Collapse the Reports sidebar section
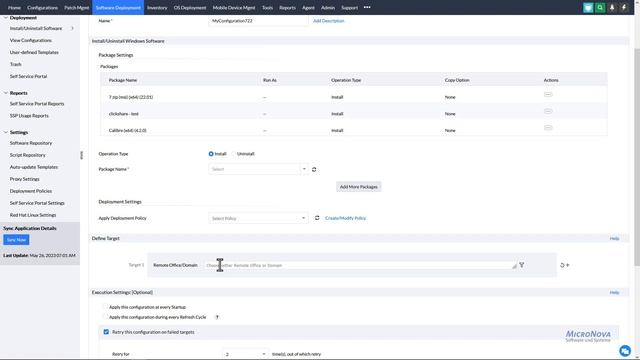 tap(6, 93)
